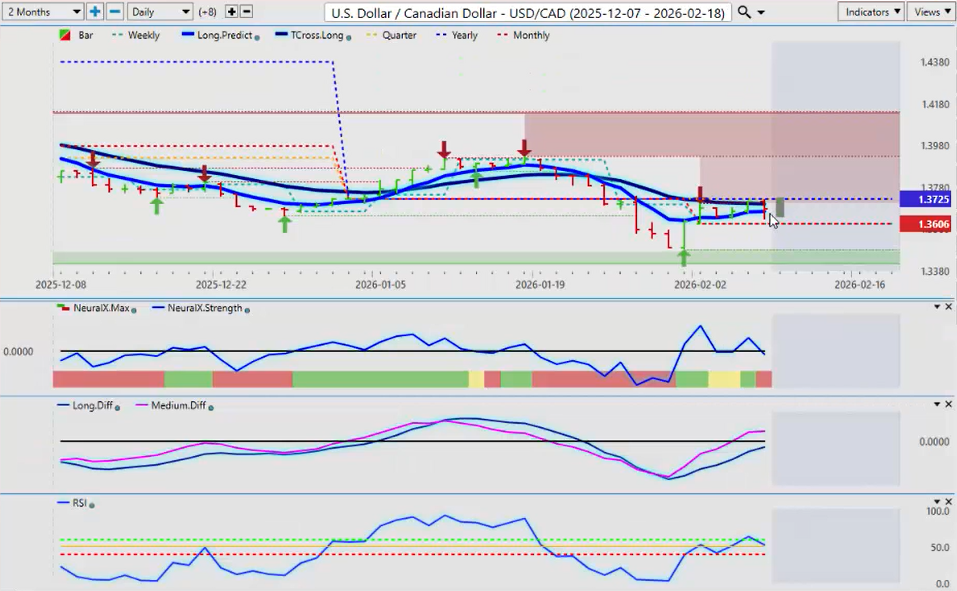Open the 2 Months time range dropdown
This screenshot has height=591, width=957.
click(43, 12)
